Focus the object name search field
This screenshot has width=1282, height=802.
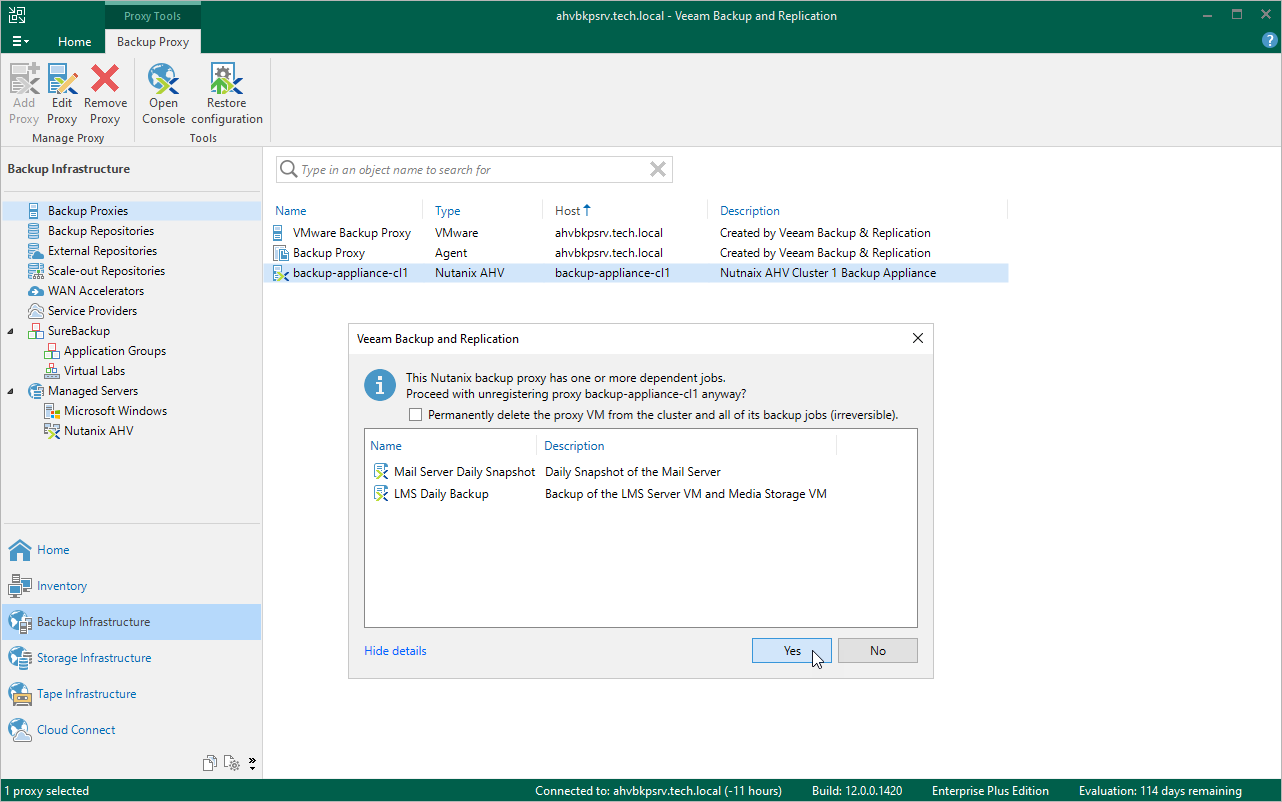point(474,170)
